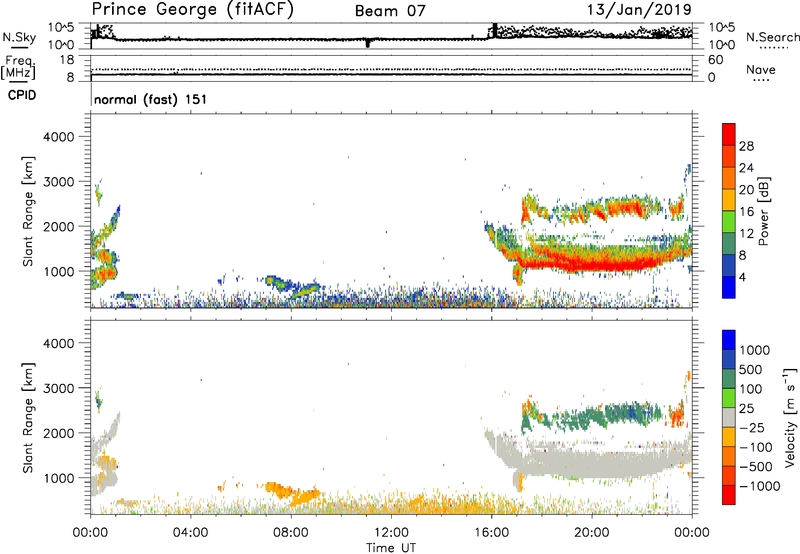Click the "60" Nave axis tick
The width and height of the screenshot is (800, 554).
pyautogui.click(x=715, y=60)
